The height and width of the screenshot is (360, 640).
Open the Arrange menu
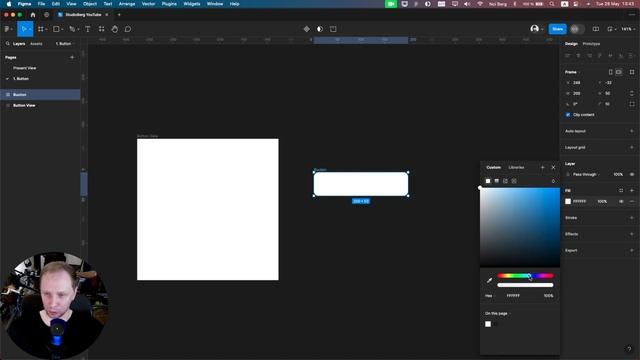[127, 4]
